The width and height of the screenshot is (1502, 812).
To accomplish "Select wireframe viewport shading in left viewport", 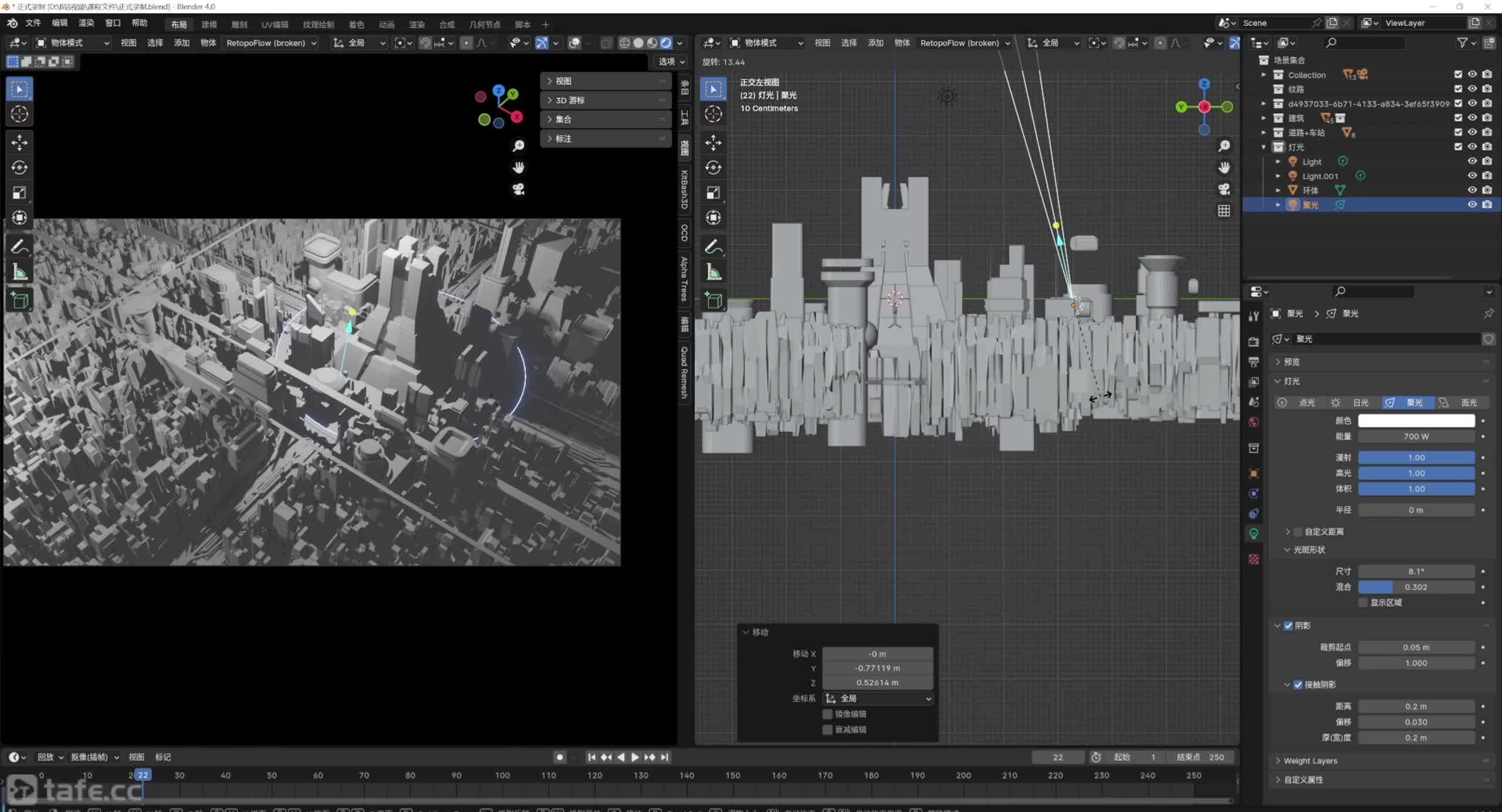I will (x=625, y=43).
